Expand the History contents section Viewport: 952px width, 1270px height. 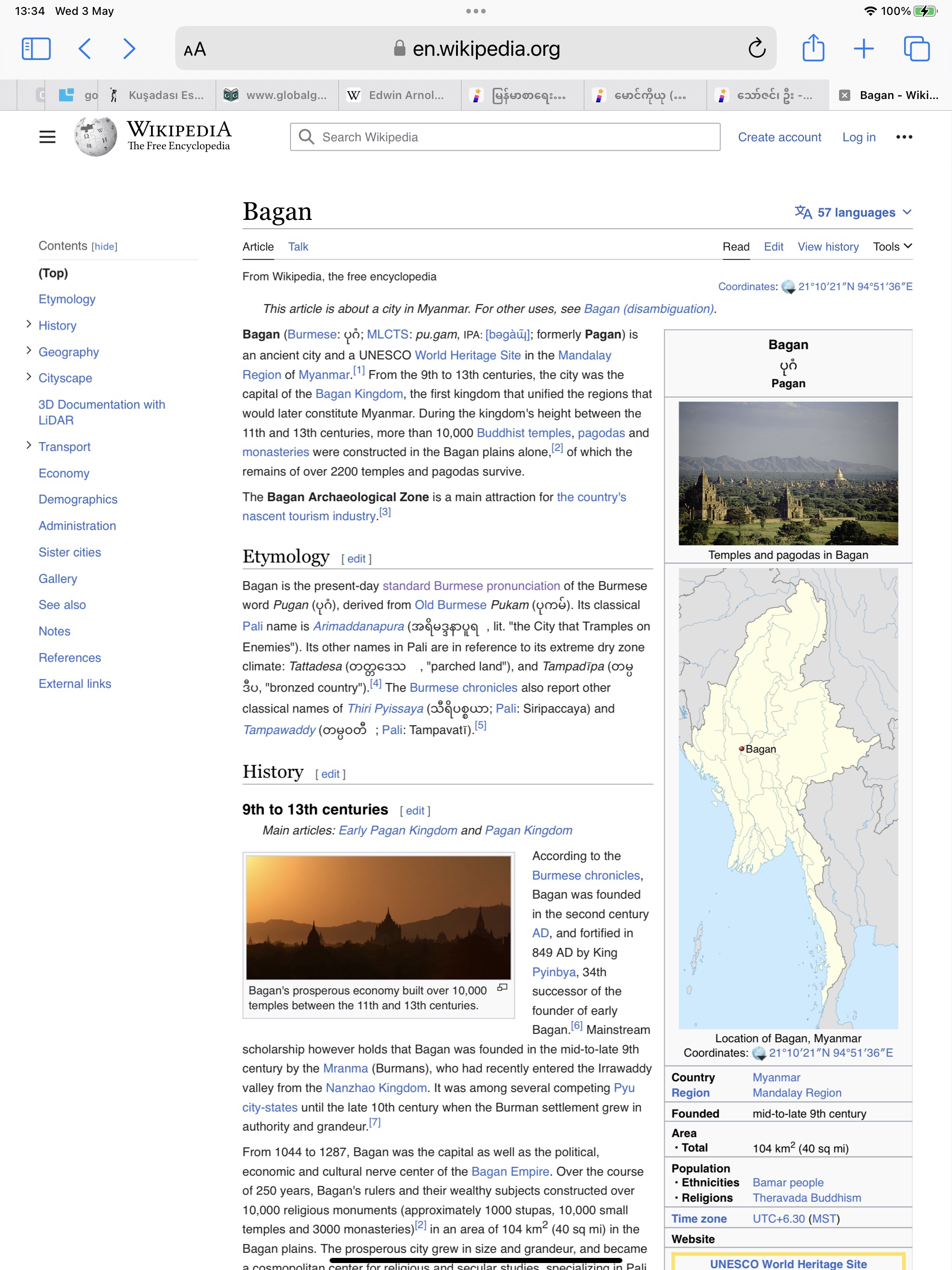tap(29, 324)
